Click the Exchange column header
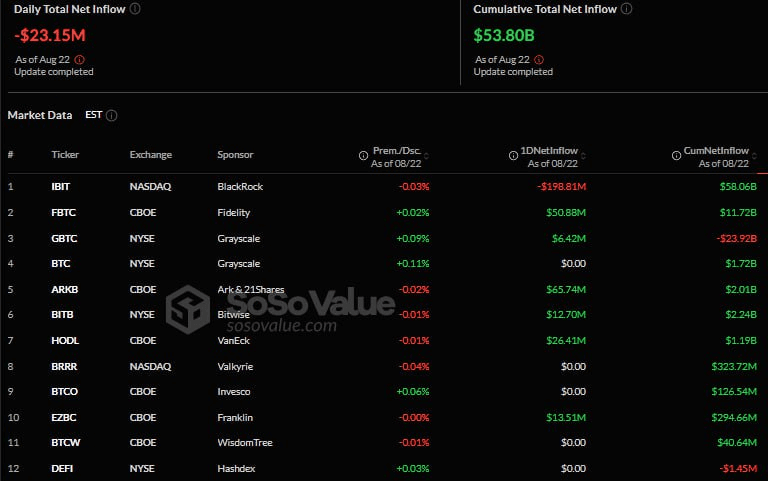 (x=151, y=155)
